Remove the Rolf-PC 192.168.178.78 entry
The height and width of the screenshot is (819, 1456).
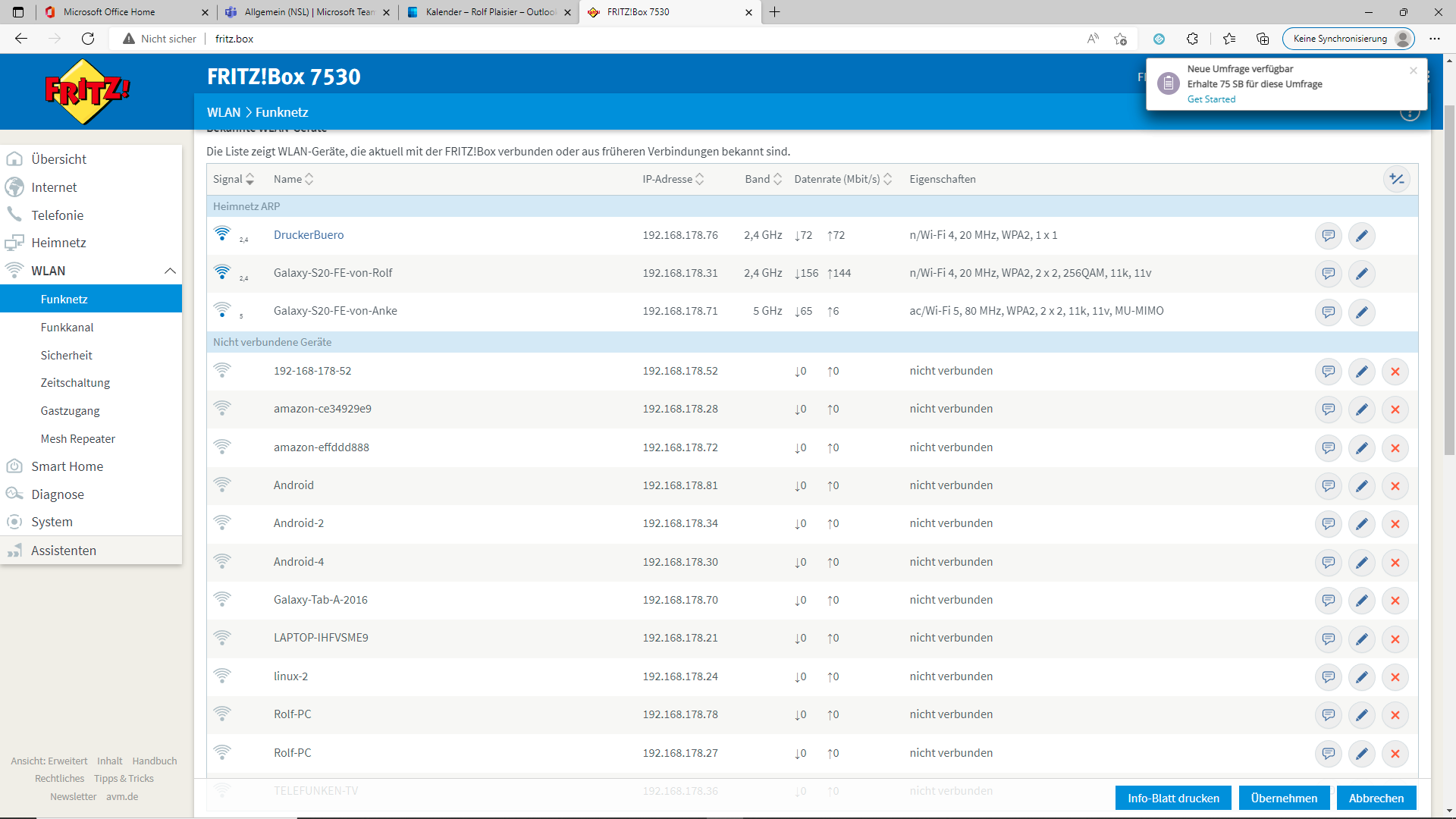point(1395,715)
